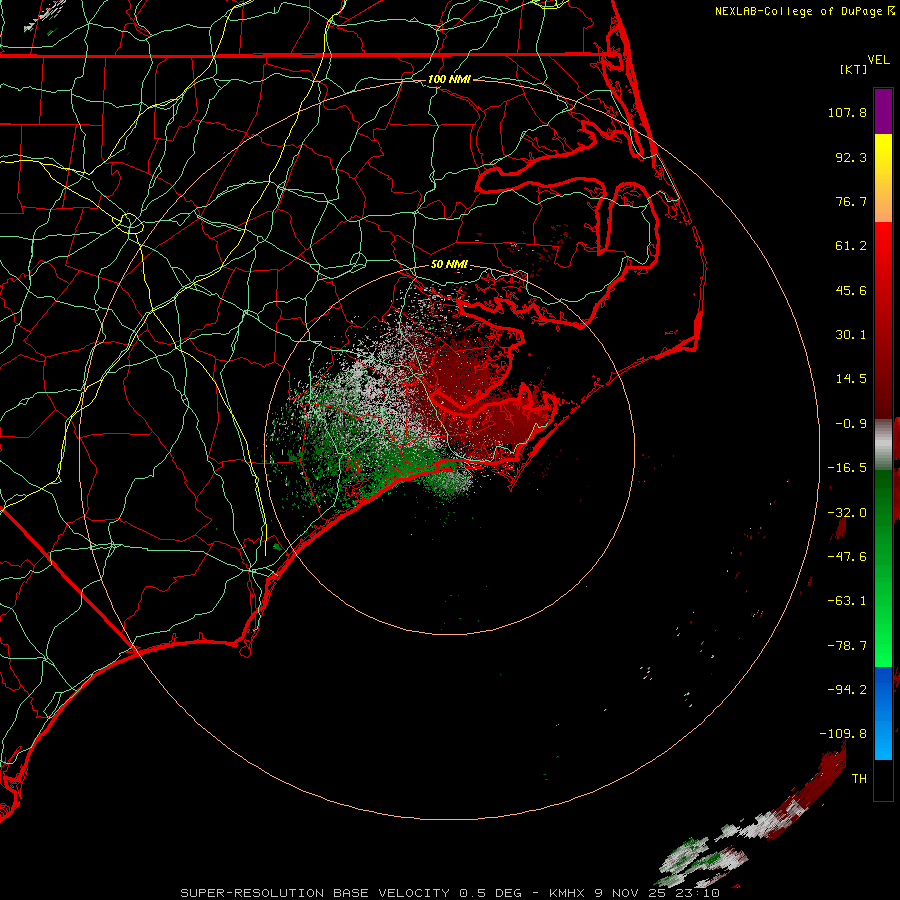The height and width of the screenshot is (900, 900).
Task: Click the -63.1 velocity scale value
Action: (847, 601)
